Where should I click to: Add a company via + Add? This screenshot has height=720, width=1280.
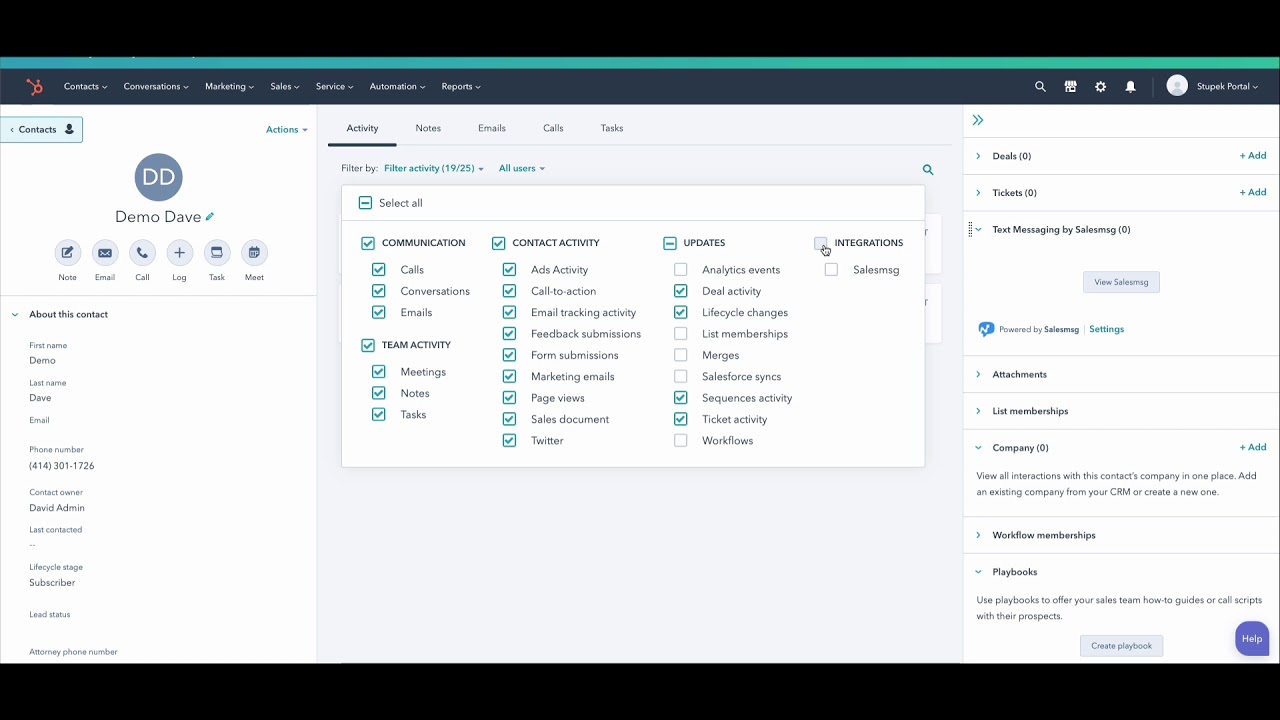[x=1253, y=448]
